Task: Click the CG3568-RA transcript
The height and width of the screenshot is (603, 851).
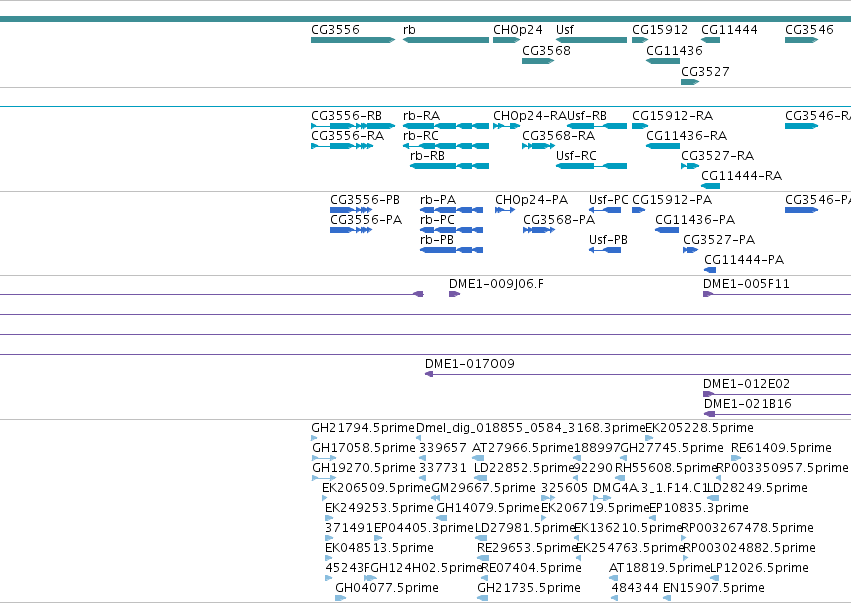Action: tap(538, 146)
